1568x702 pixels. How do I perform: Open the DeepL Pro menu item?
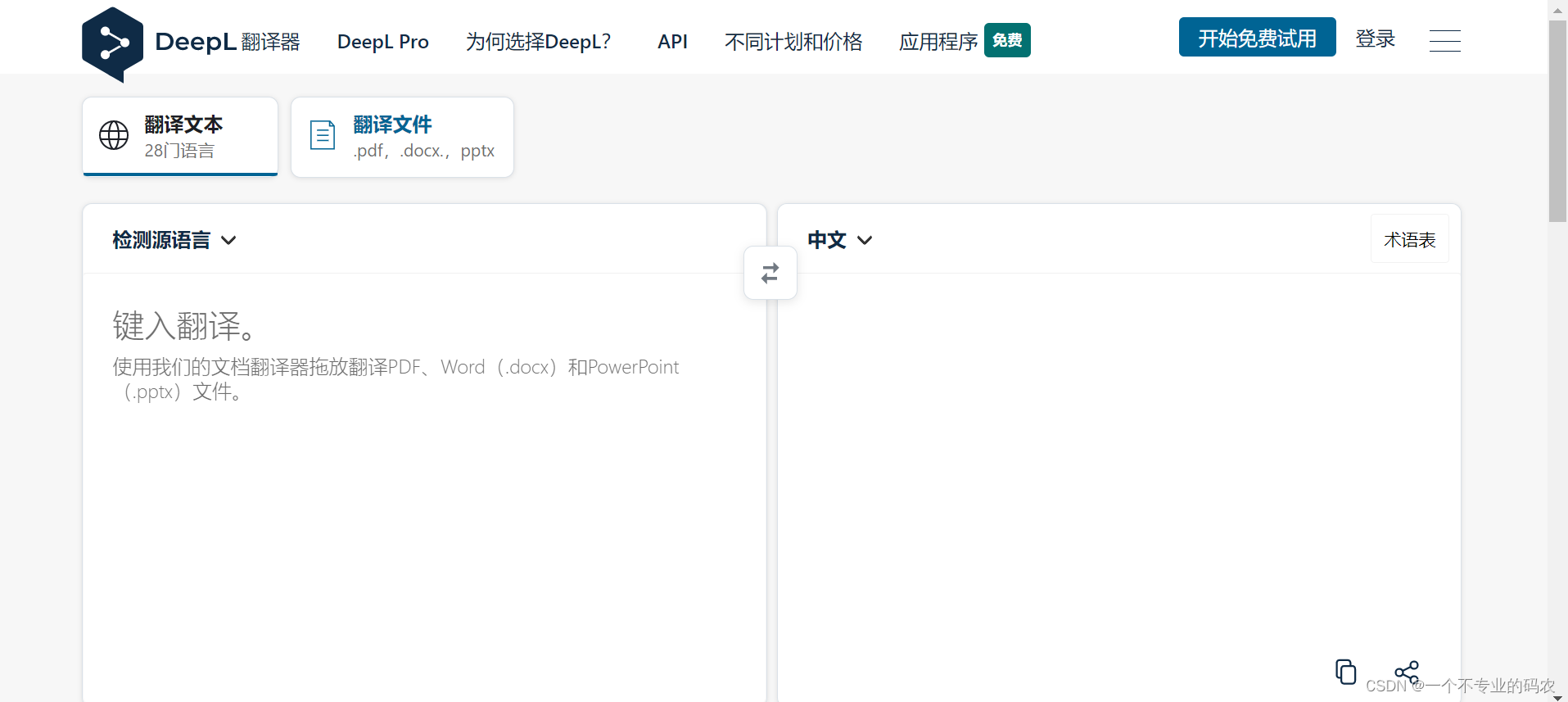point(383,42)
